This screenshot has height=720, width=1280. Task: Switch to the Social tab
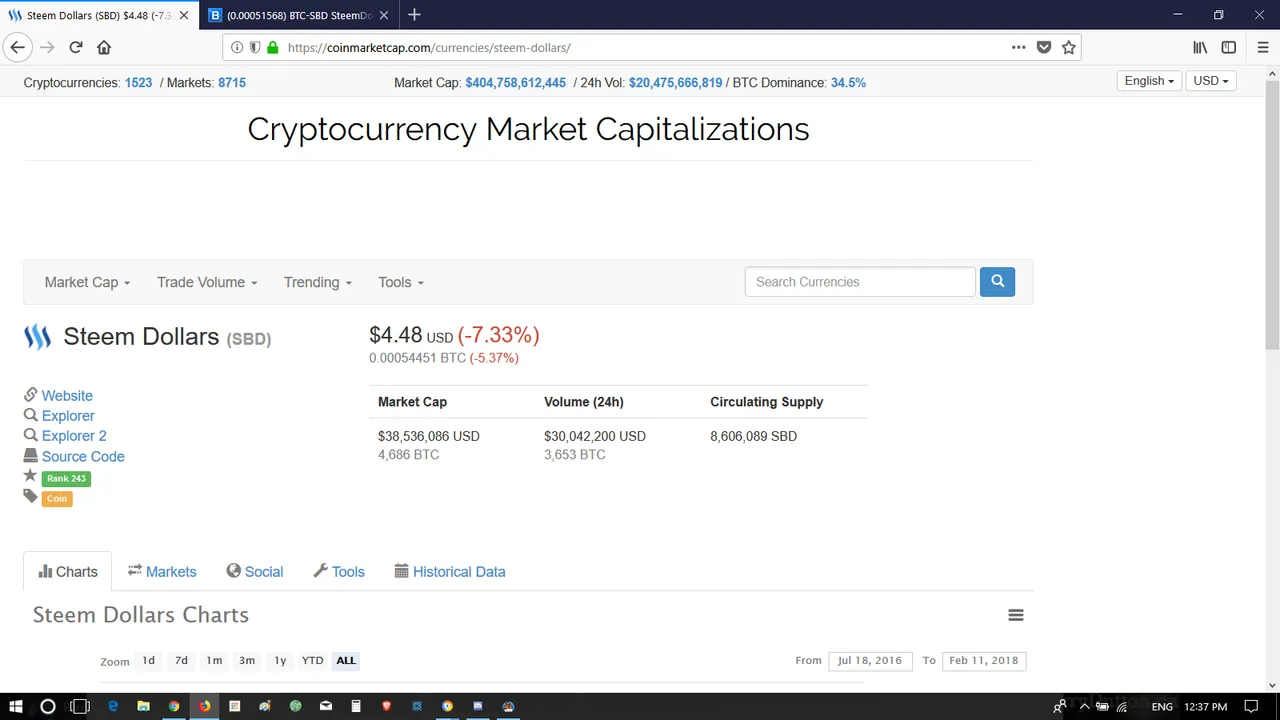tap(255, 572)
